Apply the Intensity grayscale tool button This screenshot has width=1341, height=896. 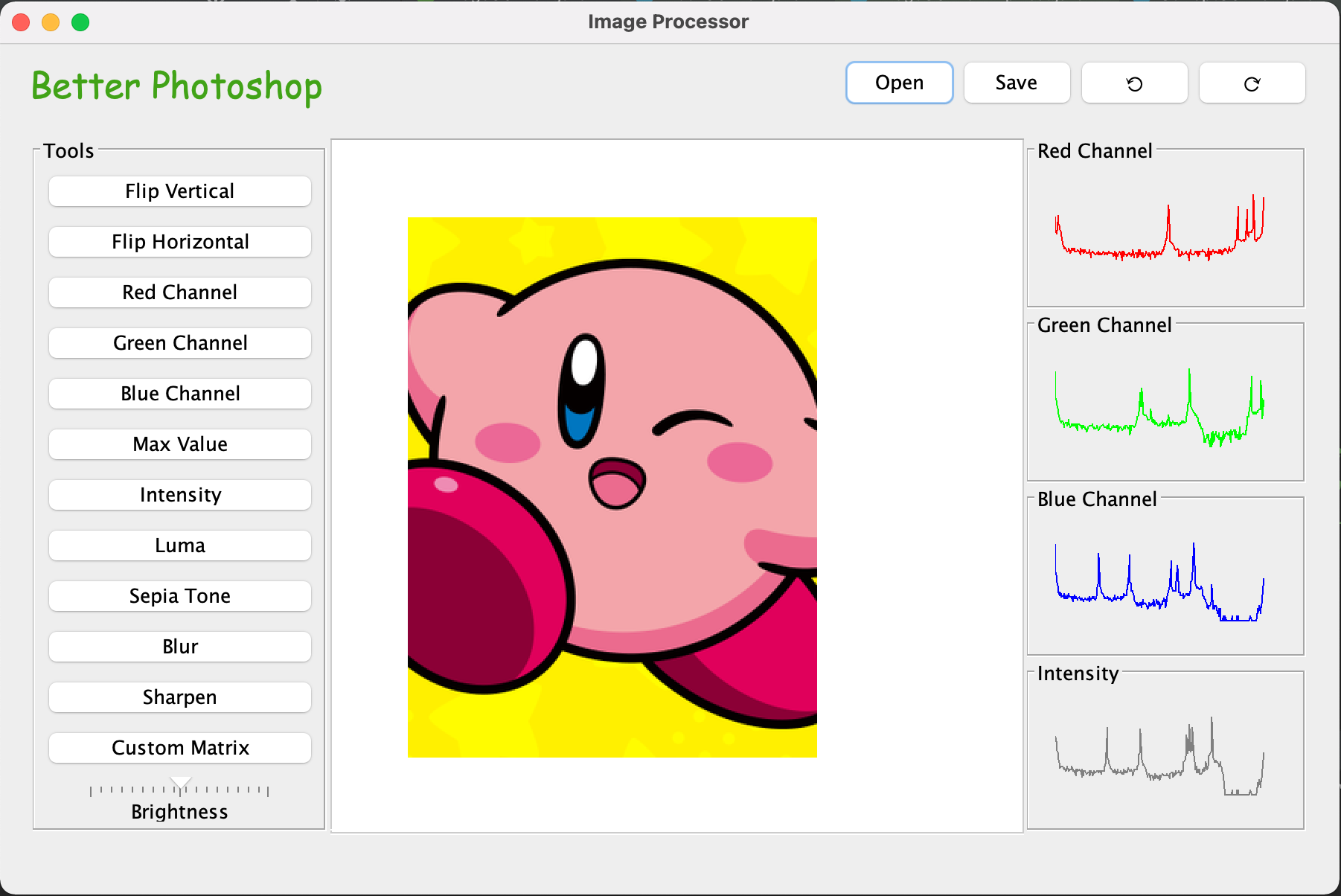179,496
